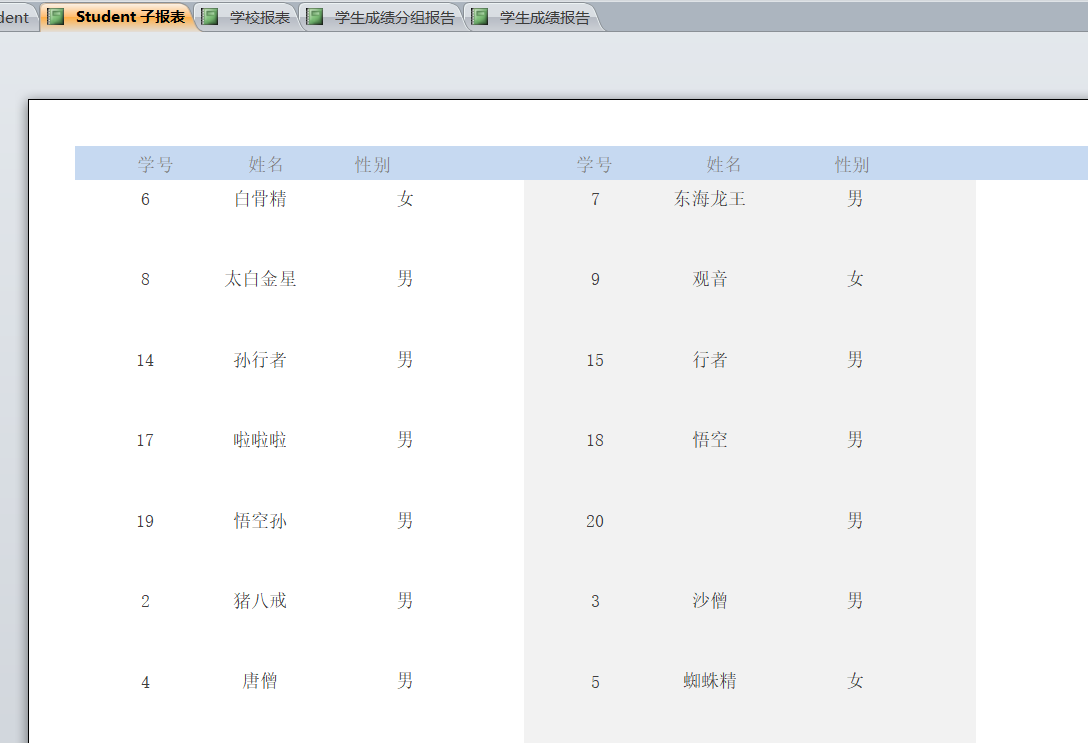Click the 悟空孙 name field

pyautogui.click(x=260, y=521)
